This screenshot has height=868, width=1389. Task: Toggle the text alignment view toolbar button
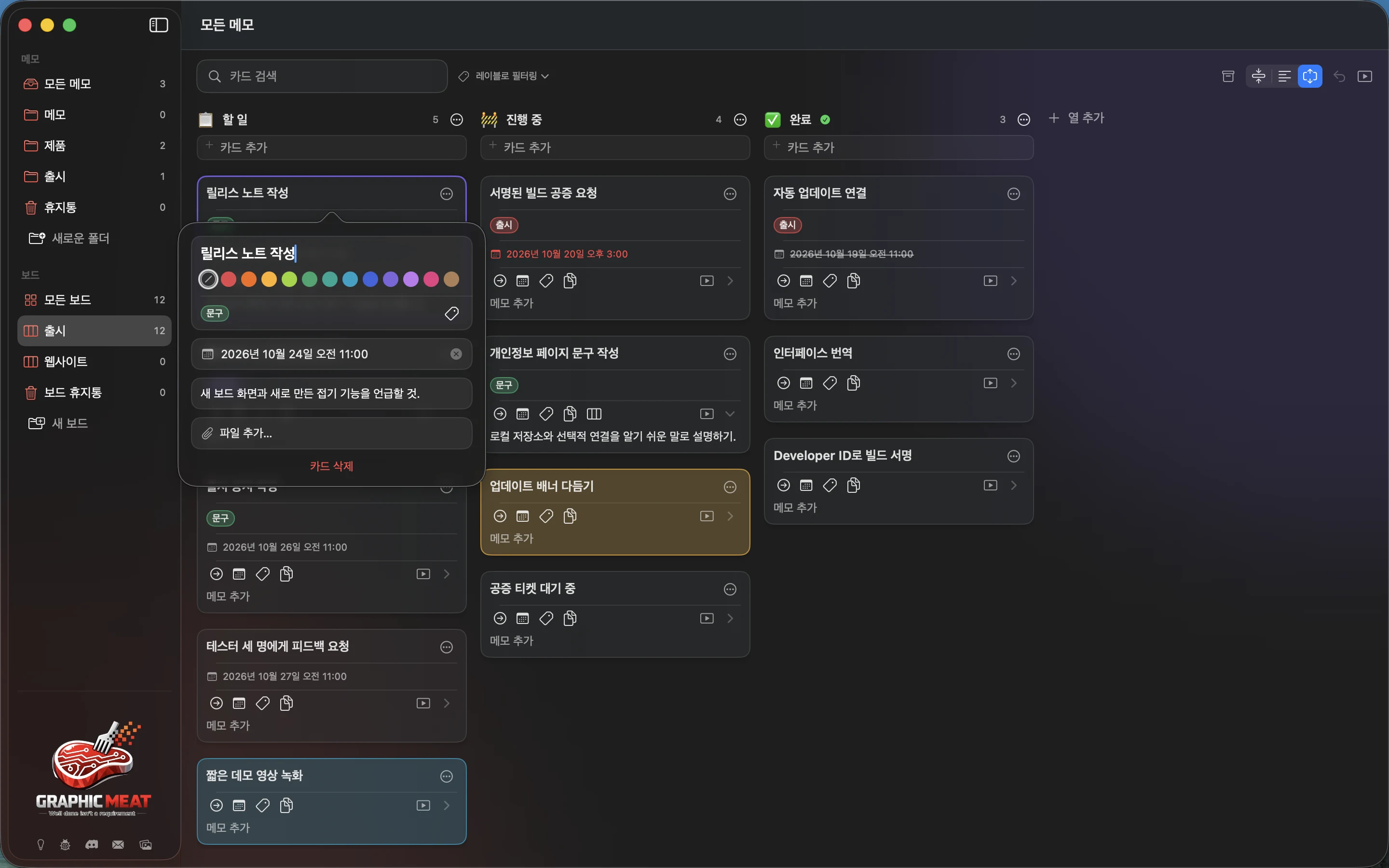(x=1284, y=76)
